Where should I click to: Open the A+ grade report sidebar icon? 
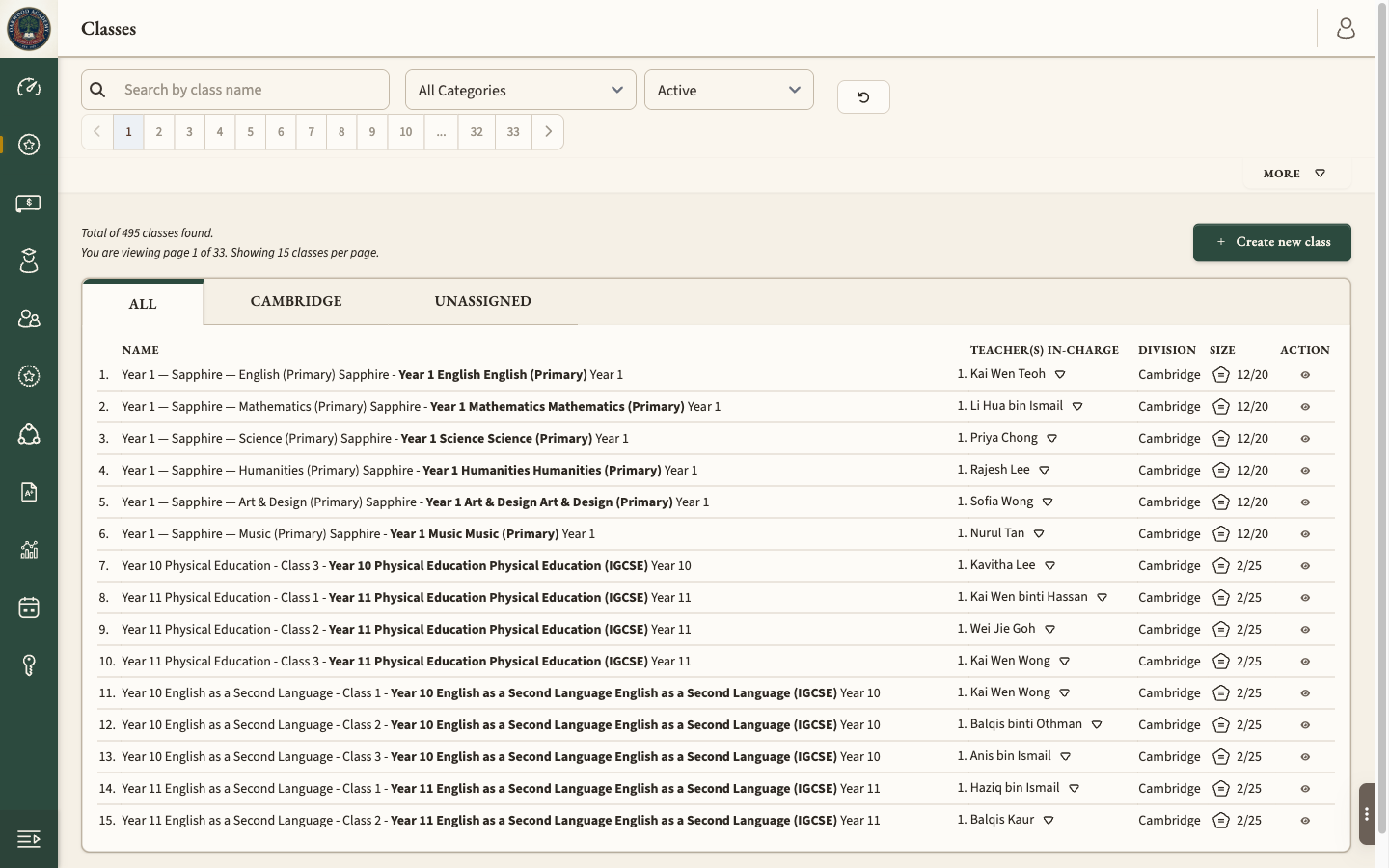(x=29, y=492)
